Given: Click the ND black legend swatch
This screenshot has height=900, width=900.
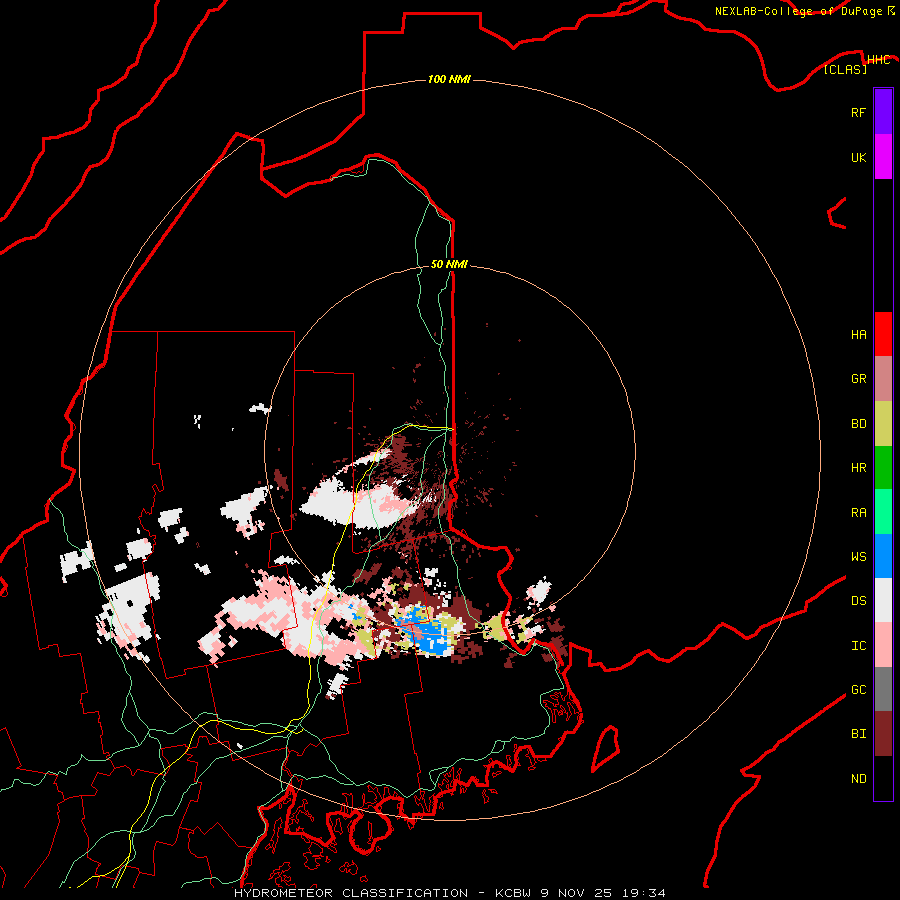Looking at the screenshot, I should point(883,778).
